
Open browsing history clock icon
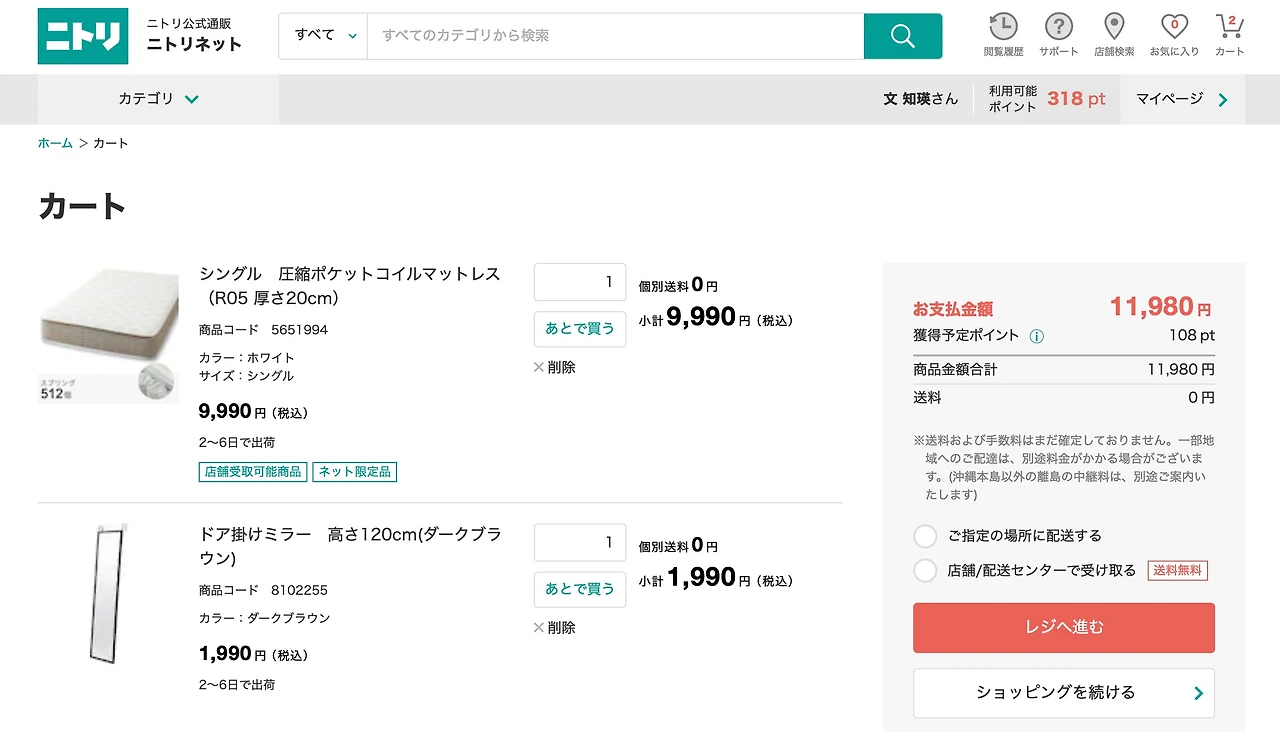click(1003, 27)
